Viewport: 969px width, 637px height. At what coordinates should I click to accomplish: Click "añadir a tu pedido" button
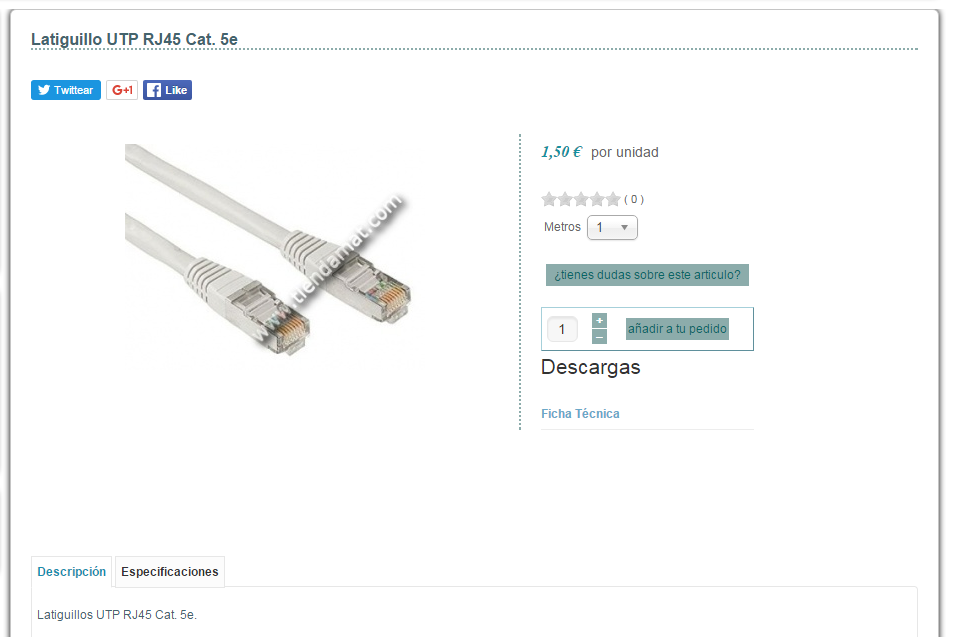(x=677, y=329)
